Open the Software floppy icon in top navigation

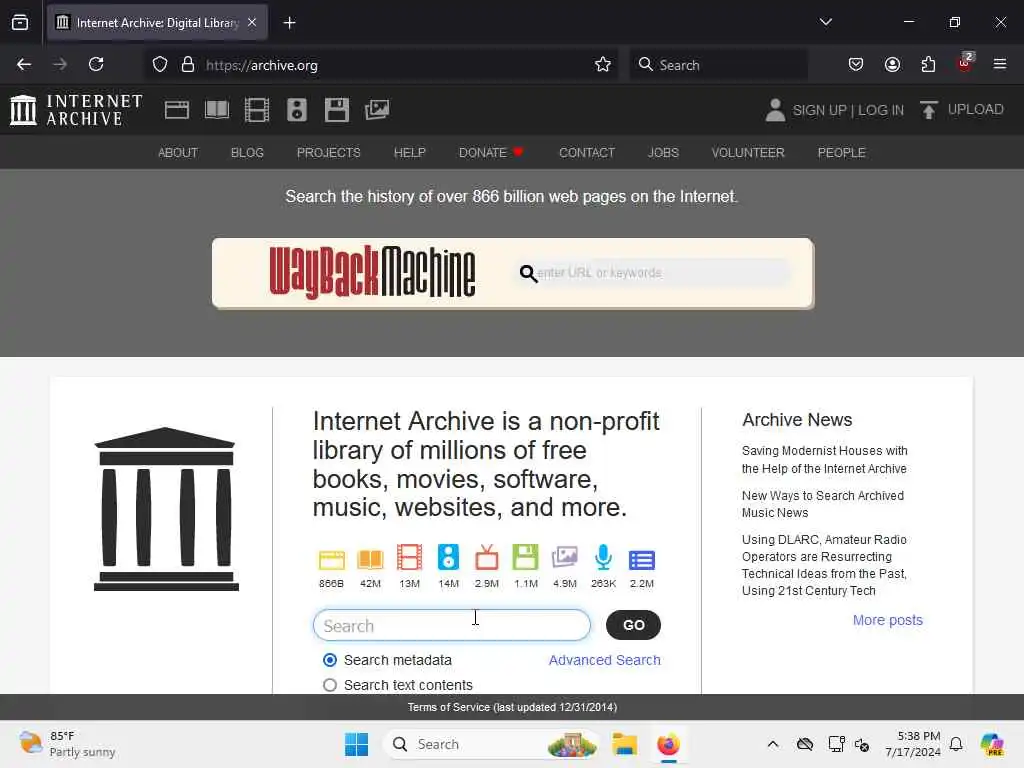337,110
